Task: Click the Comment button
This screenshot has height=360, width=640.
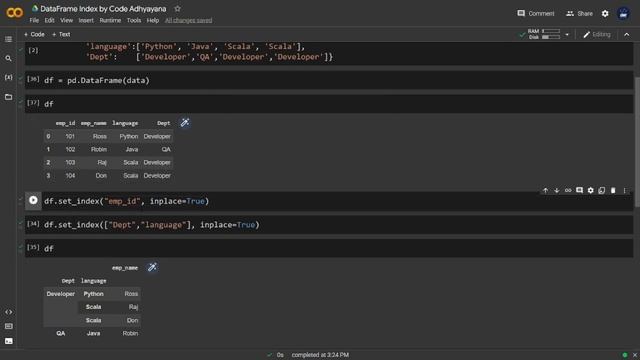Action: click(536, 13)
